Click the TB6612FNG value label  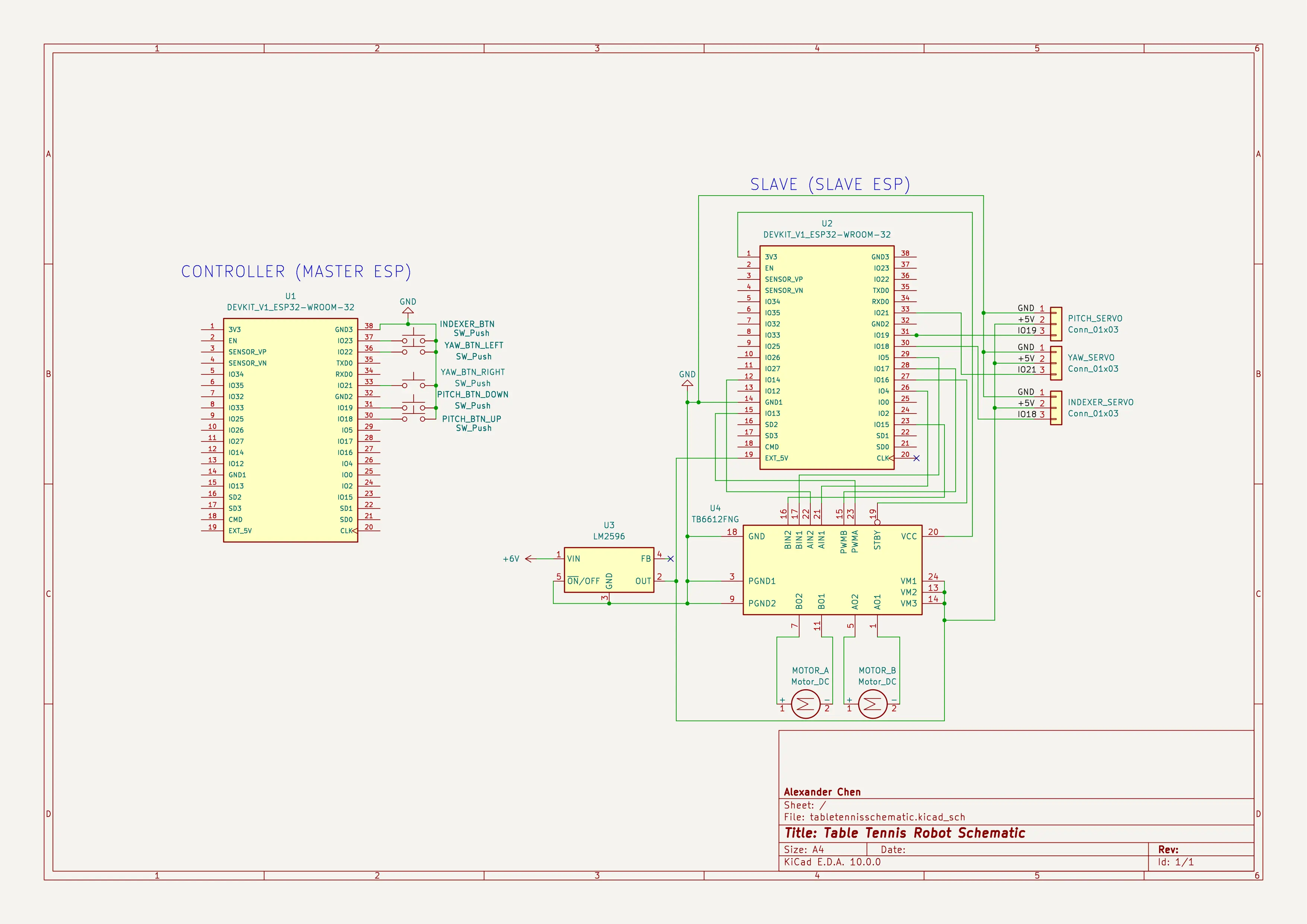coord(715,519)
